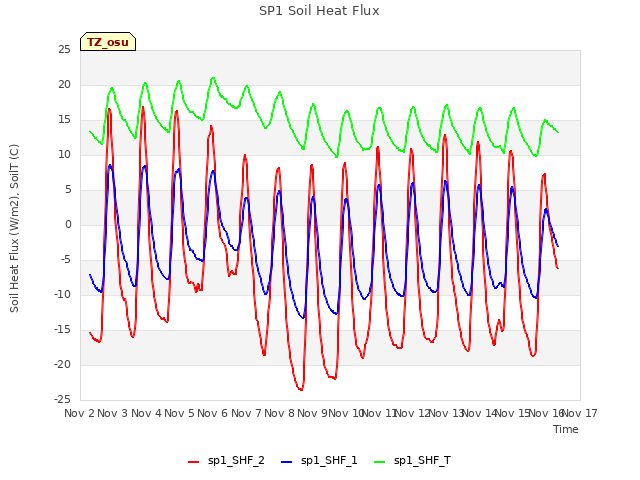Click the y-axis value -20
This screenshot has height=480, width=640.
63,364
